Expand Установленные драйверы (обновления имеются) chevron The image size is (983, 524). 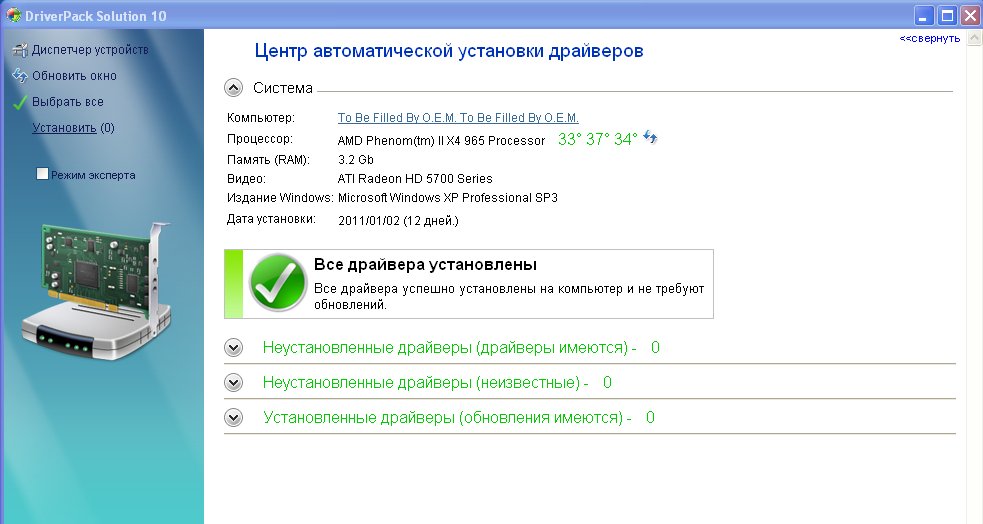[233, 418]
